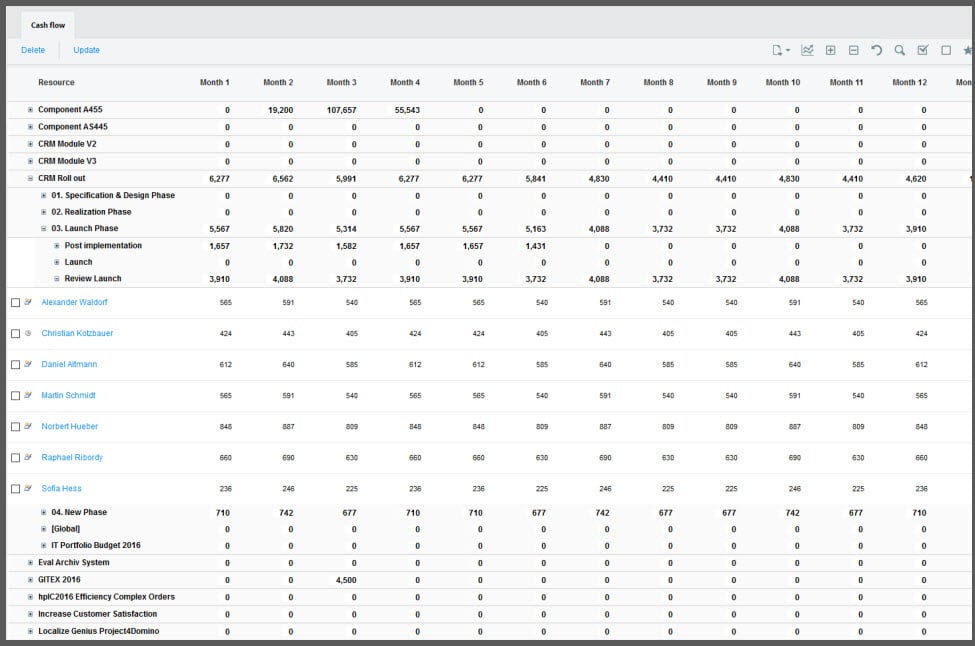Click the Month 6 column header
This screenshot has width=975, height=646.
531,83
